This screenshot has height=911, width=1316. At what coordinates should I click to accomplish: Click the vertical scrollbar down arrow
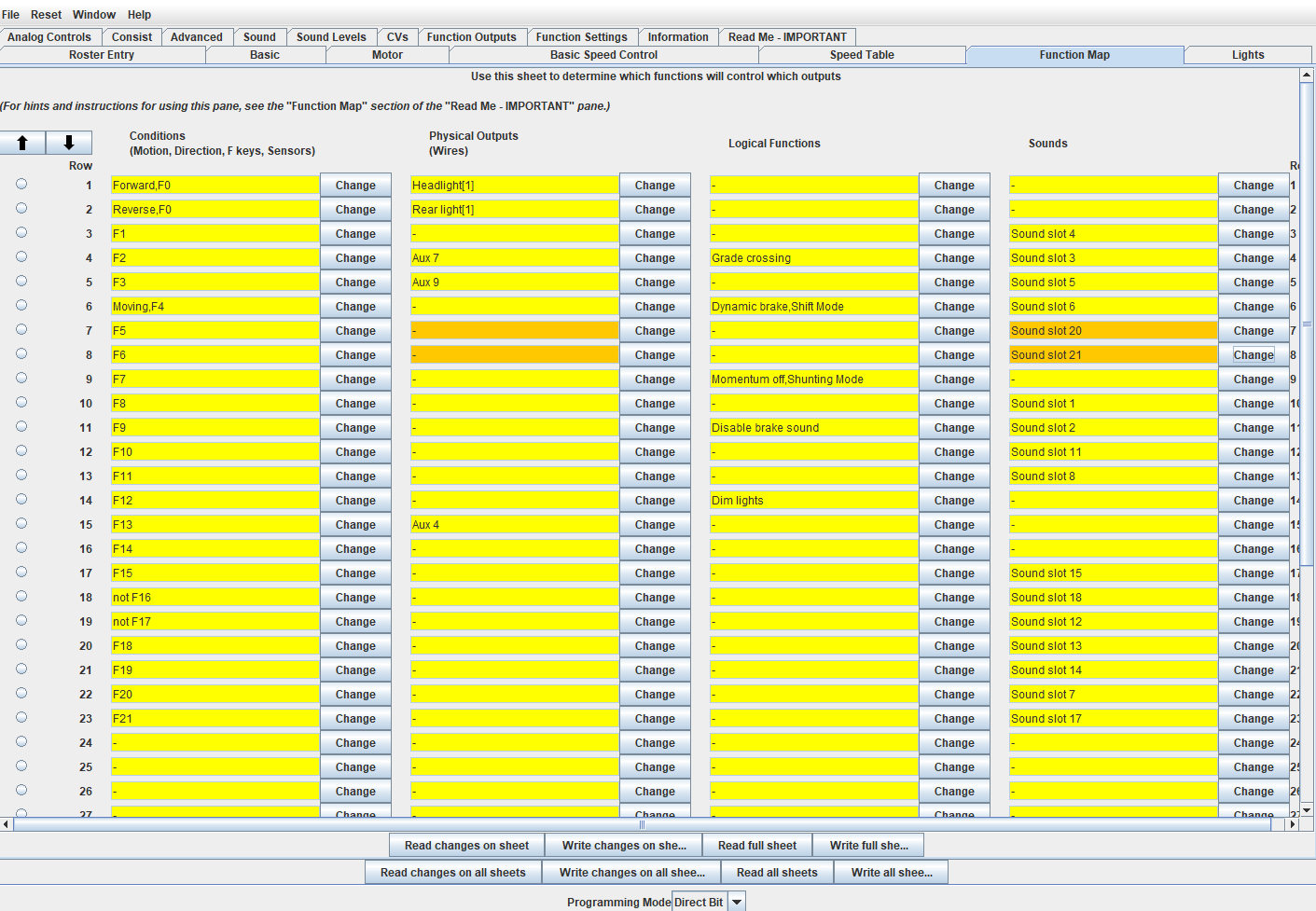click(x=1307, y=809)
